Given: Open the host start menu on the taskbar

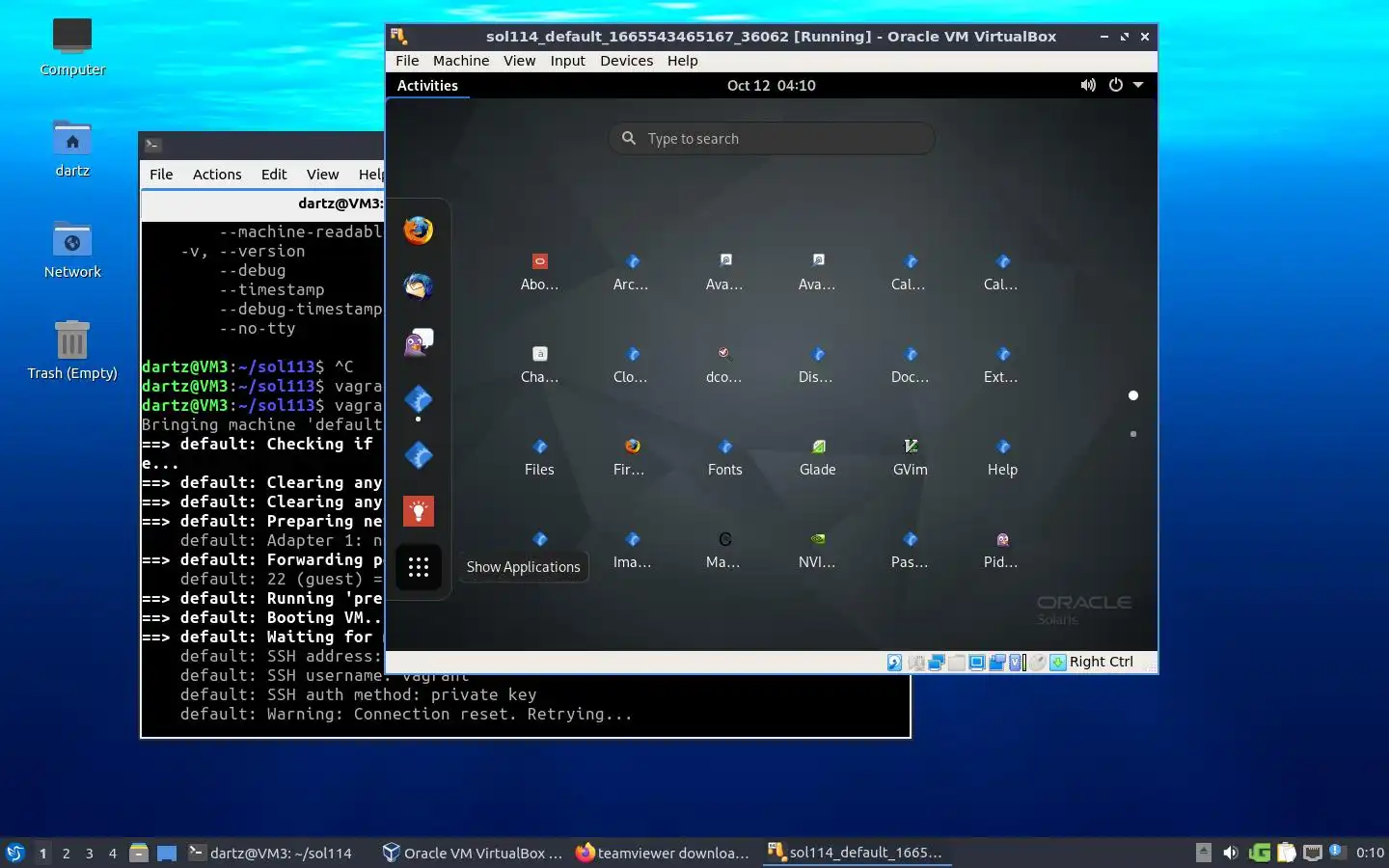Looking at the screenshot, I should tap(14, 854).
